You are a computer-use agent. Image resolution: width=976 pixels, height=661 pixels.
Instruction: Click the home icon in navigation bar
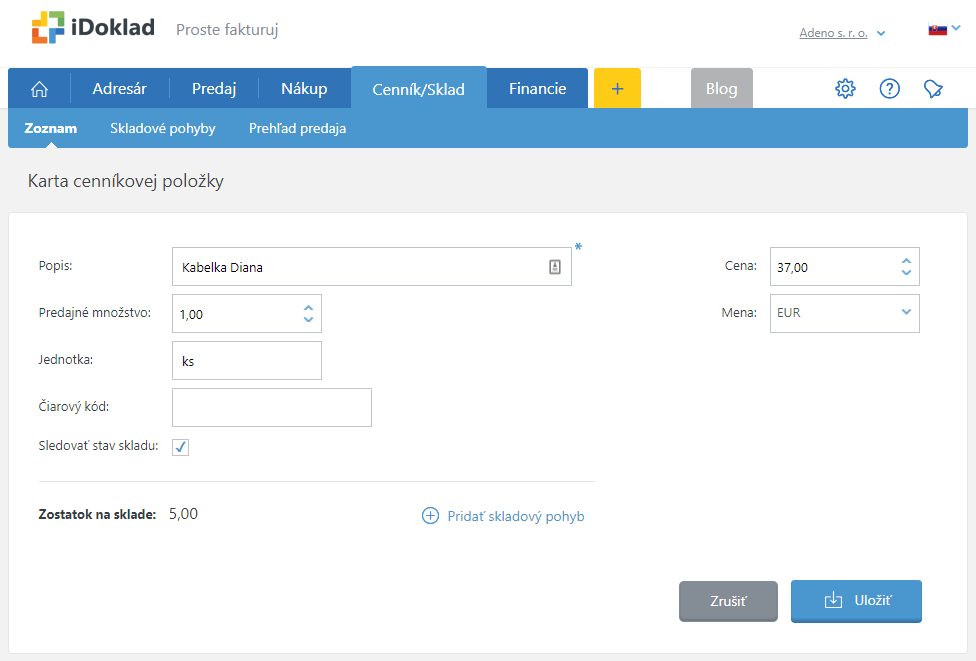point(40,89)
